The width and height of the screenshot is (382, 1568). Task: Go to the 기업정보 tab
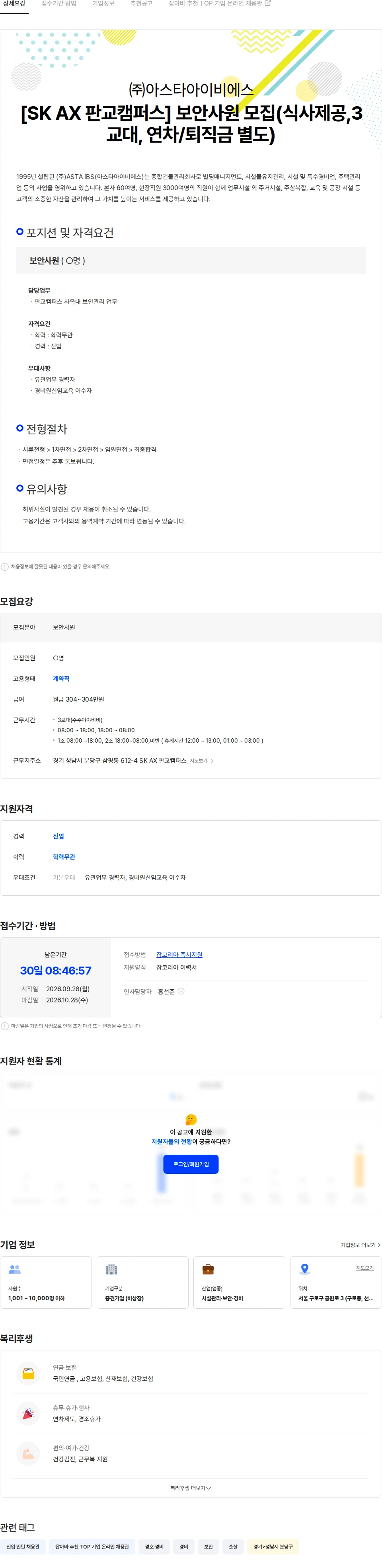tap(103, 4)
